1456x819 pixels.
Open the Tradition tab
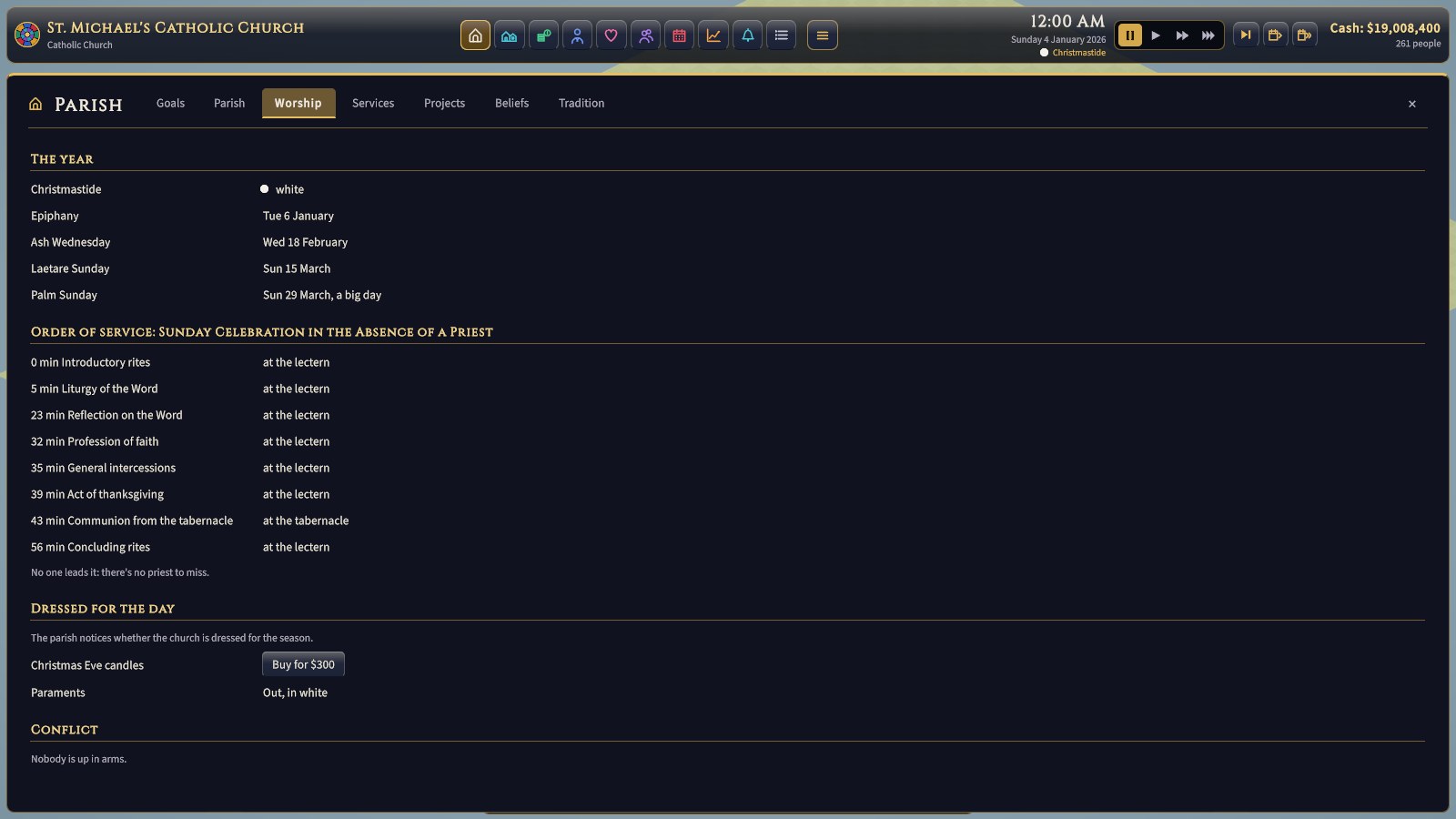(581, 103)
